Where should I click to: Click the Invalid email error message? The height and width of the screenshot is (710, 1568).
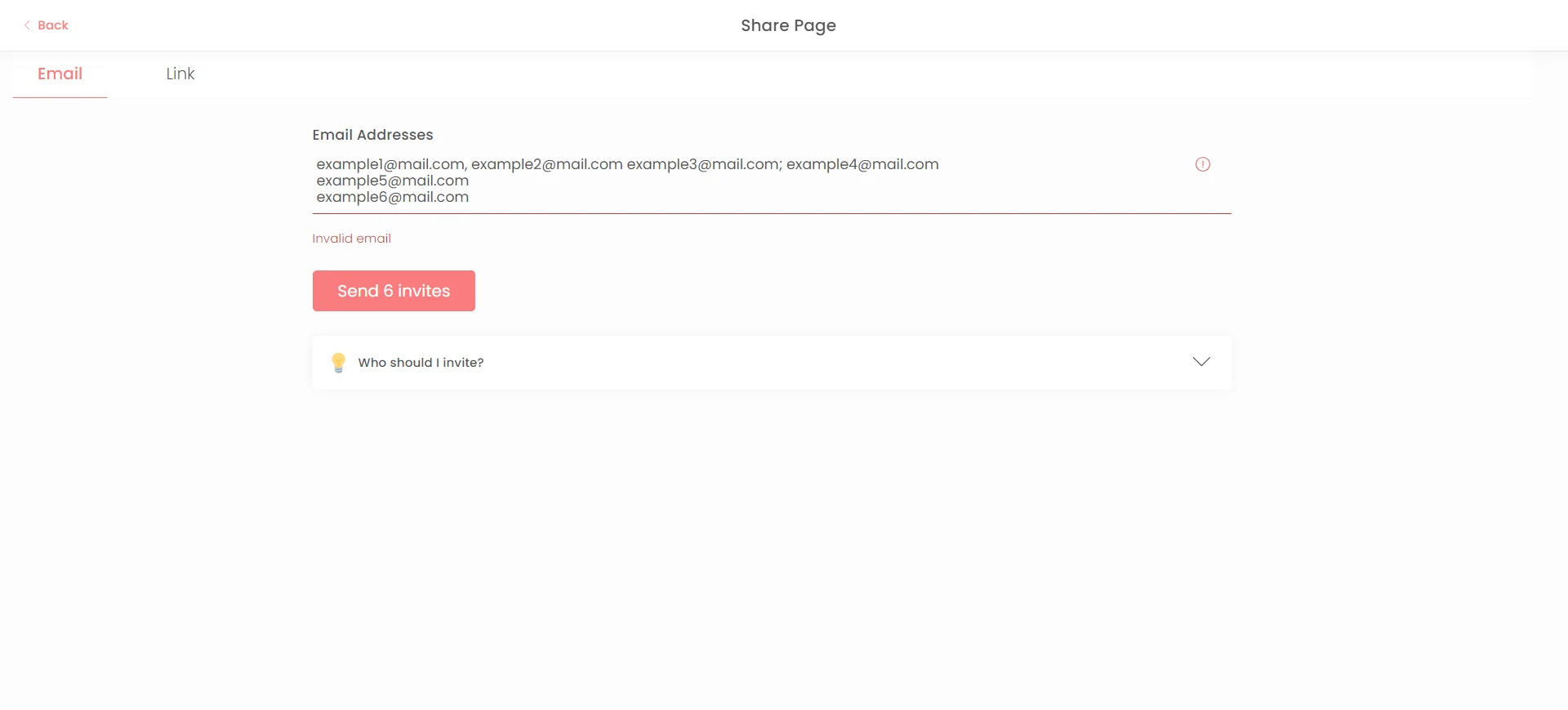click(351, 239)
